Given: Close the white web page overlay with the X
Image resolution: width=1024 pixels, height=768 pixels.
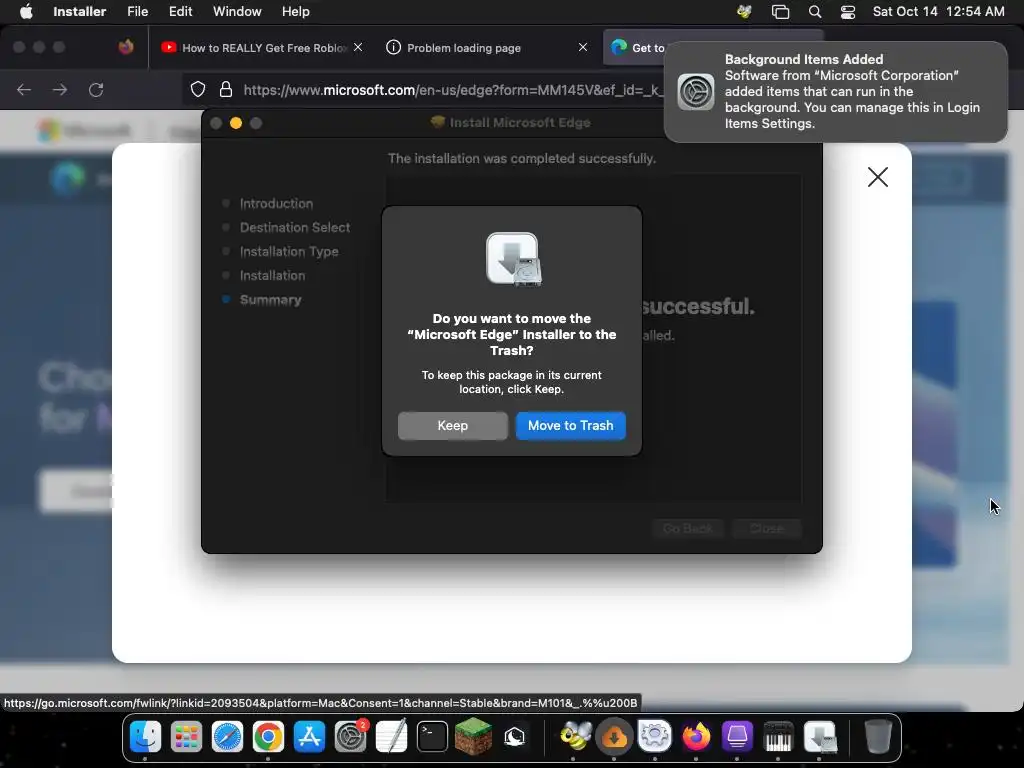Looking at the screenshot, I should point(878,177).
